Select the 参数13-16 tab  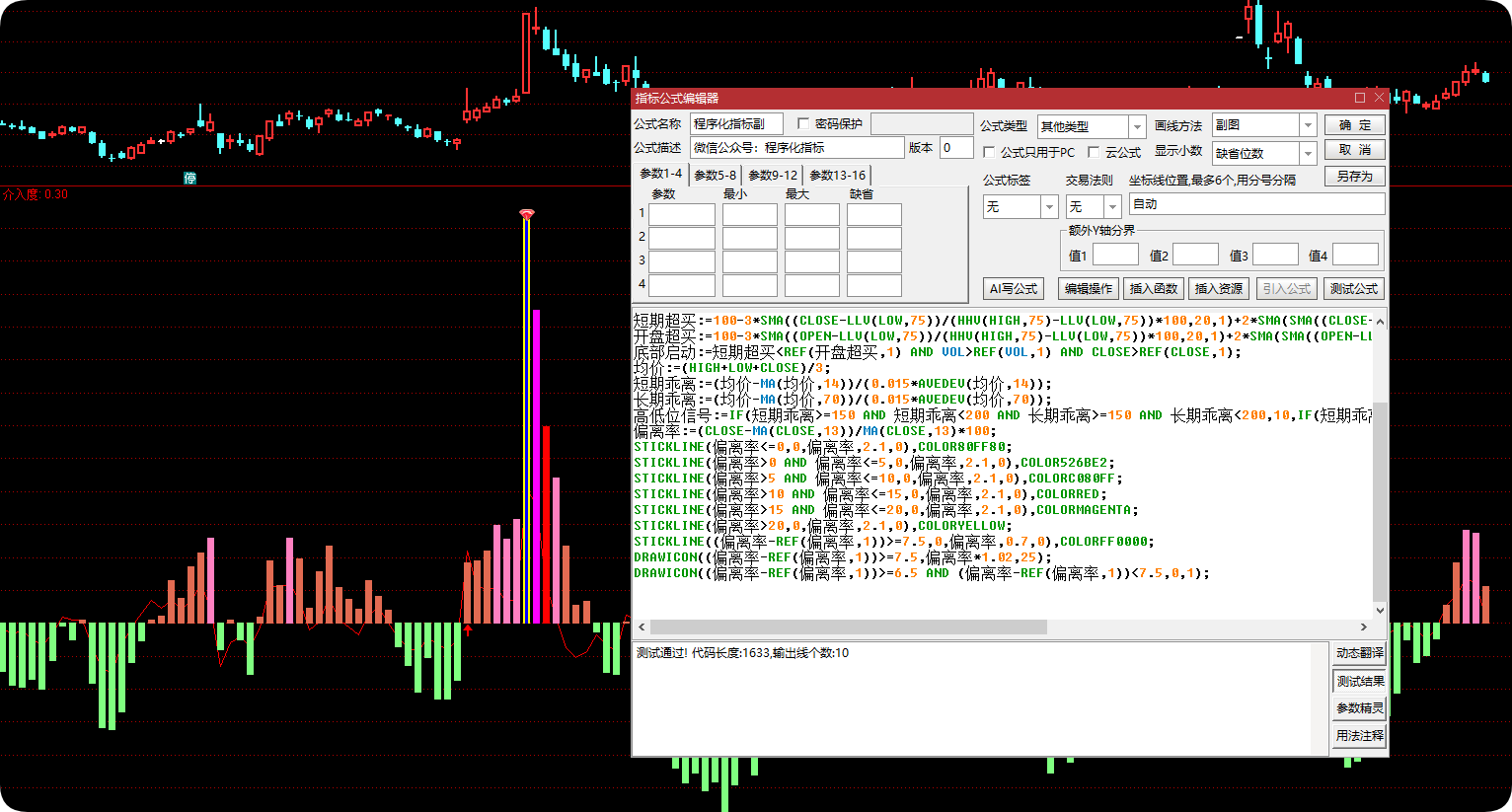[x=837, y=176]
